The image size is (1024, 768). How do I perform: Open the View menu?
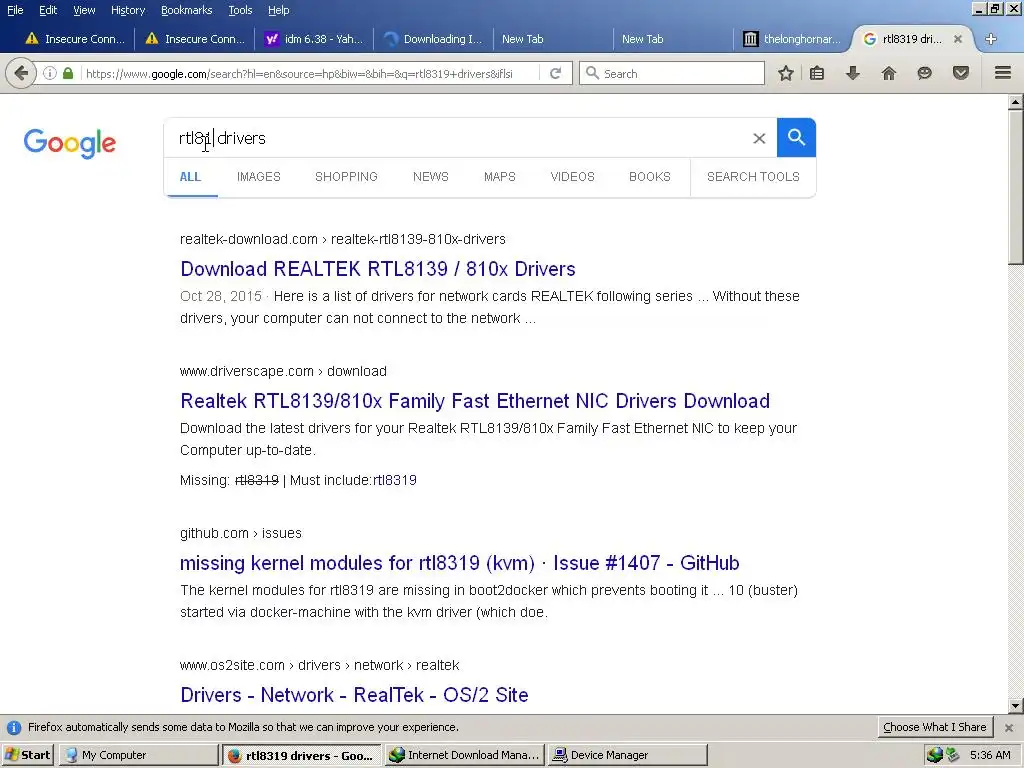(84, 10)
